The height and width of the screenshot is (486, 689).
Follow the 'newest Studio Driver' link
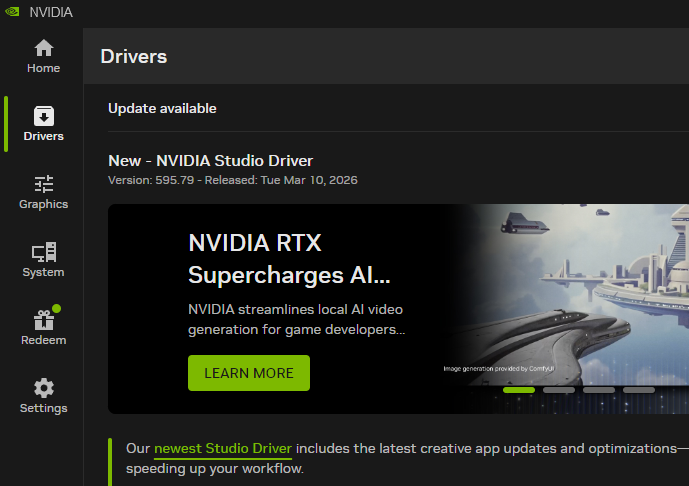click(223, 448)
